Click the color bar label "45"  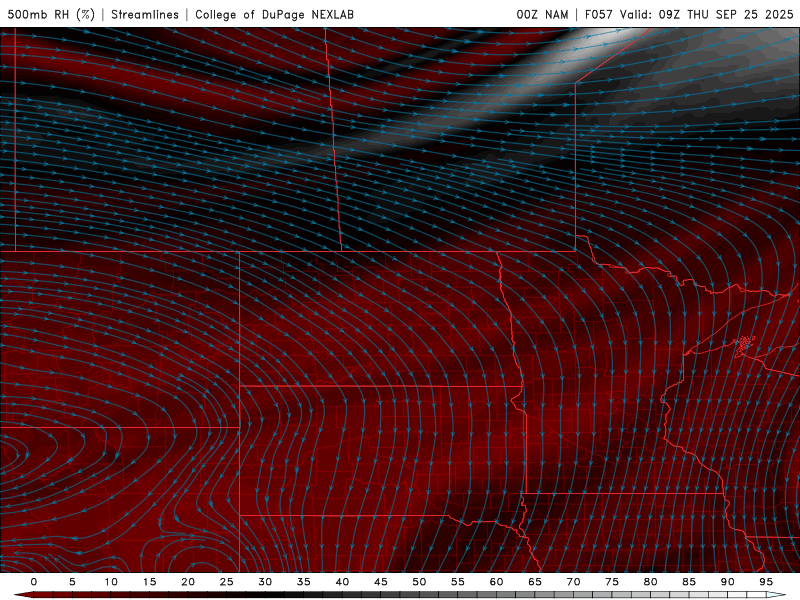pos(381,582)
